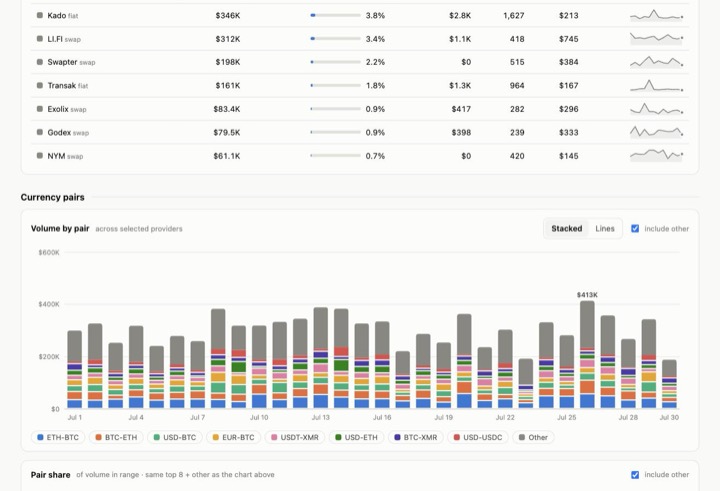Toggle the Godex provider square marker
Screen dimensions: 720x491
coord(40,132)
